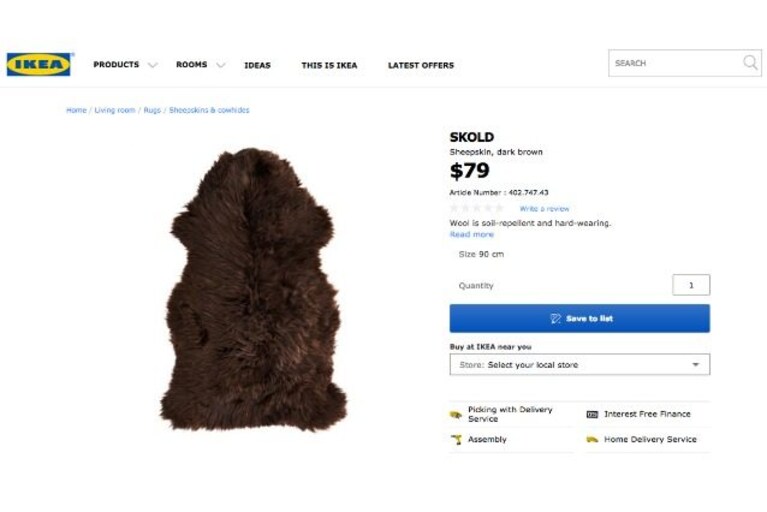Viewport: 767px width, 512px height.
Task: Click the Save to list button
Action: [580, 318]
